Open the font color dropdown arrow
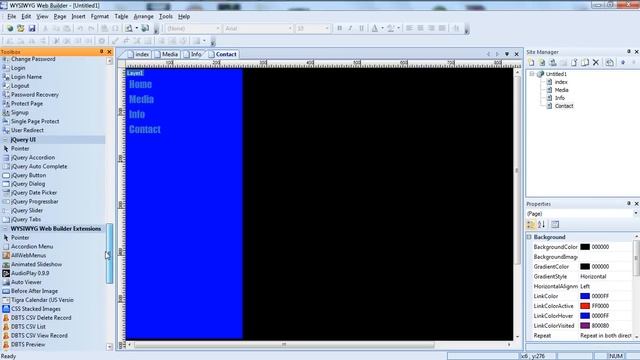Screen dimensions: 640x360 (382, 28)
